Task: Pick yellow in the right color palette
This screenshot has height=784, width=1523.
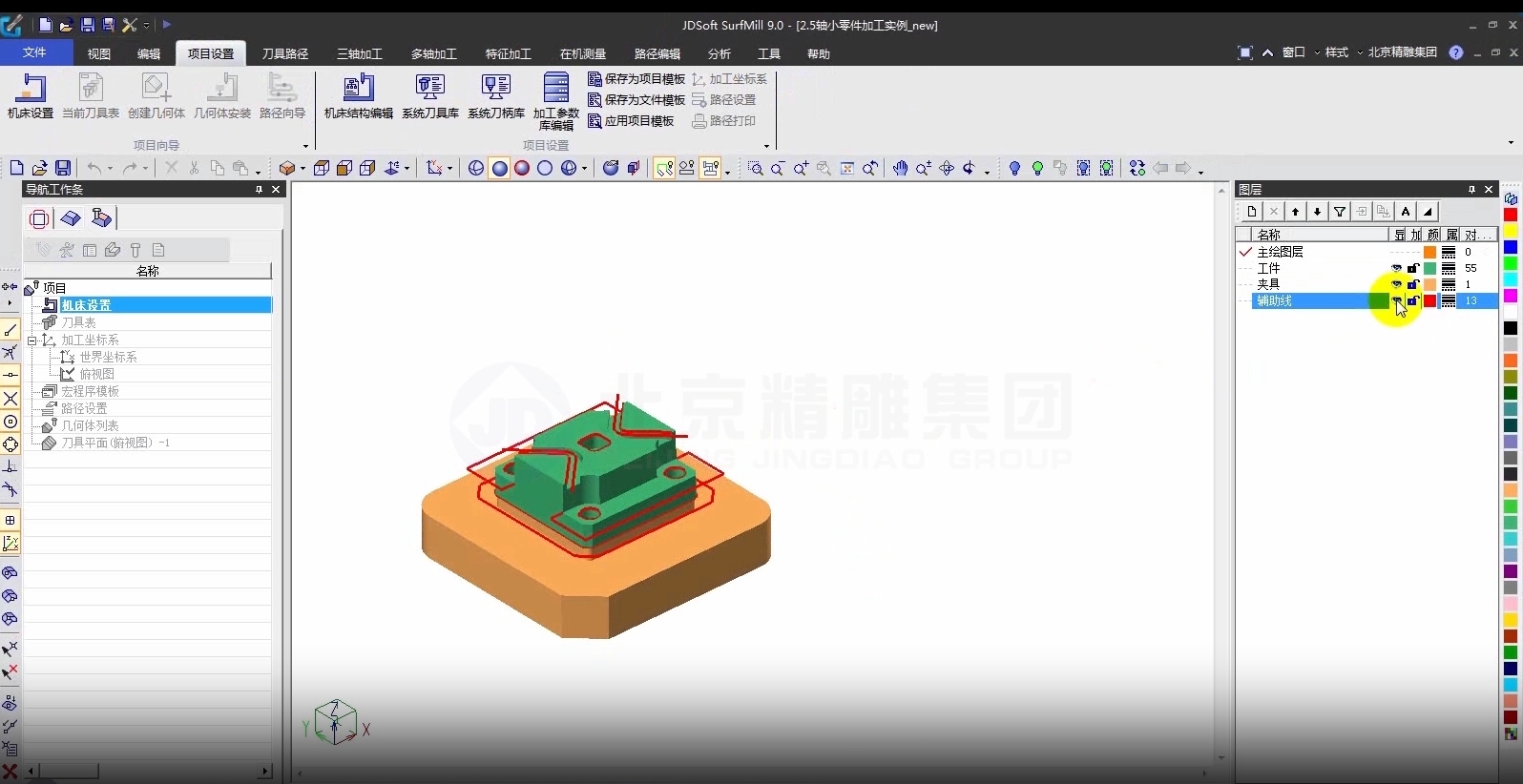Action: pos(1511,232)
